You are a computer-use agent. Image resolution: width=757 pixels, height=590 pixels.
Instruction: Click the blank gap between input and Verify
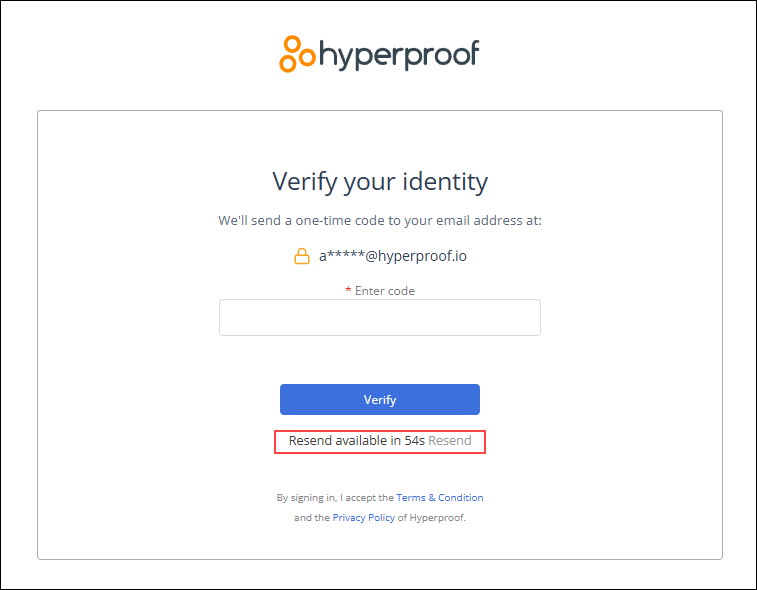point(379,360)
